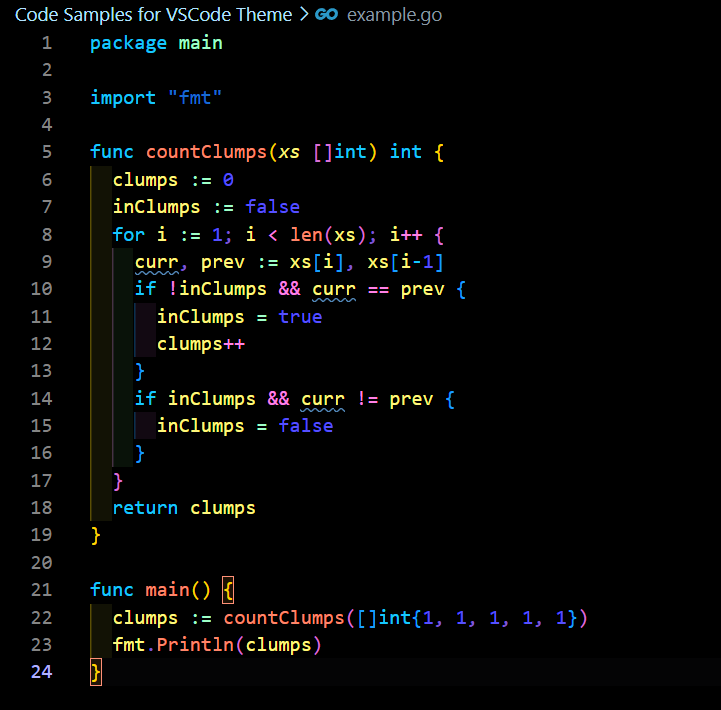Click countClumps function name in its declaration
Screen dimensions: 721x710
click(x=206, y=152)
